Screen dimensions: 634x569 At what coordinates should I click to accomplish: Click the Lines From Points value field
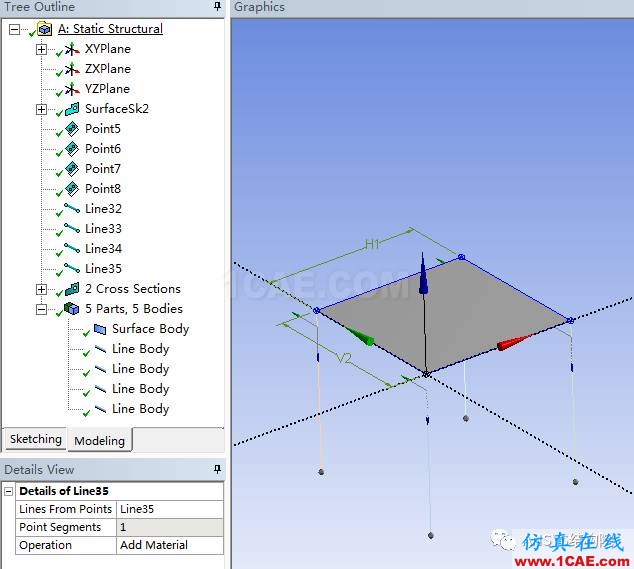170,509
